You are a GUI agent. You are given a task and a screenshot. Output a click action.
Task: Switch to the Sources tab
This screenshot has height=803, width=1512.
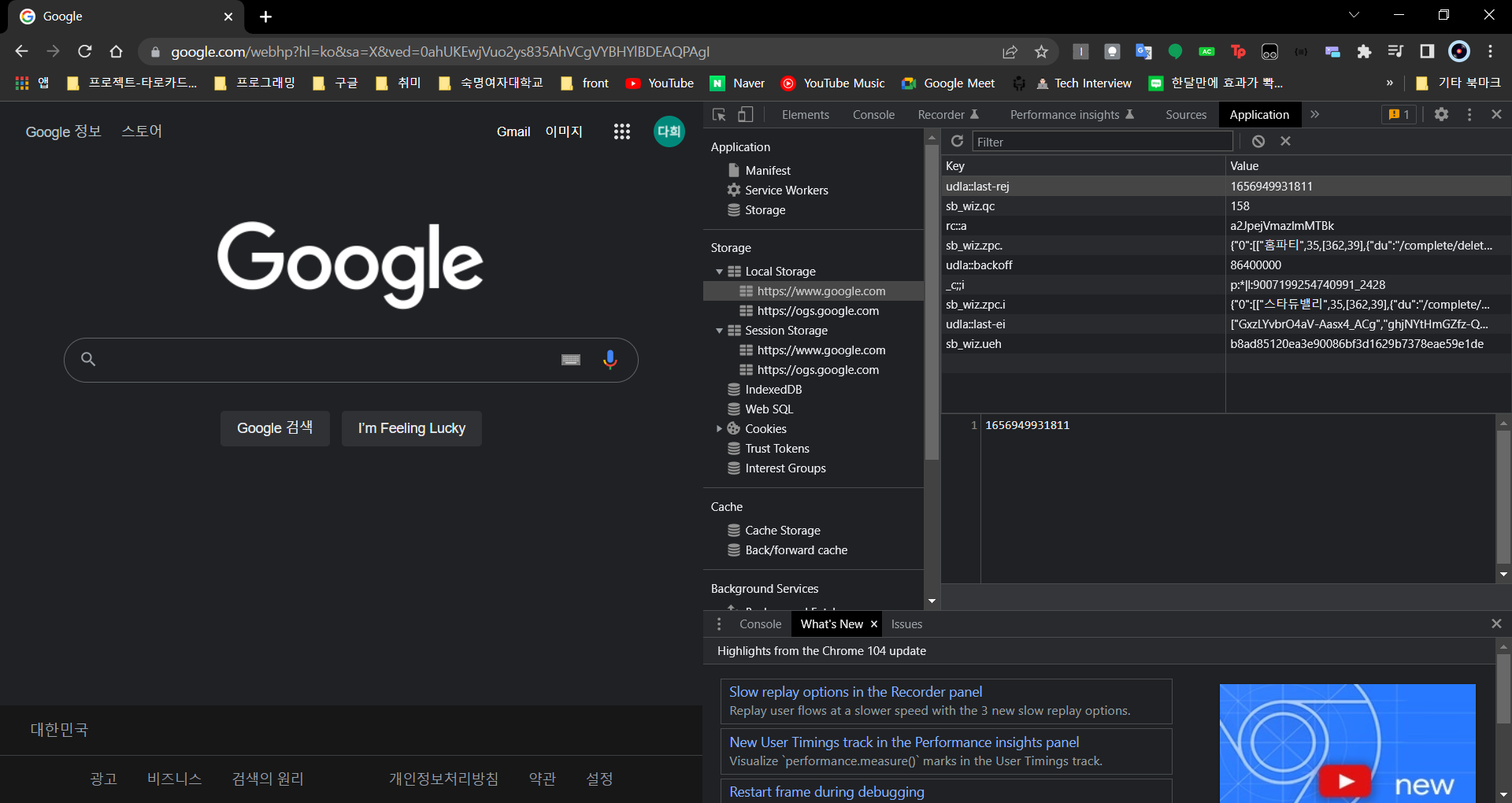click(x=1186, y=115)
